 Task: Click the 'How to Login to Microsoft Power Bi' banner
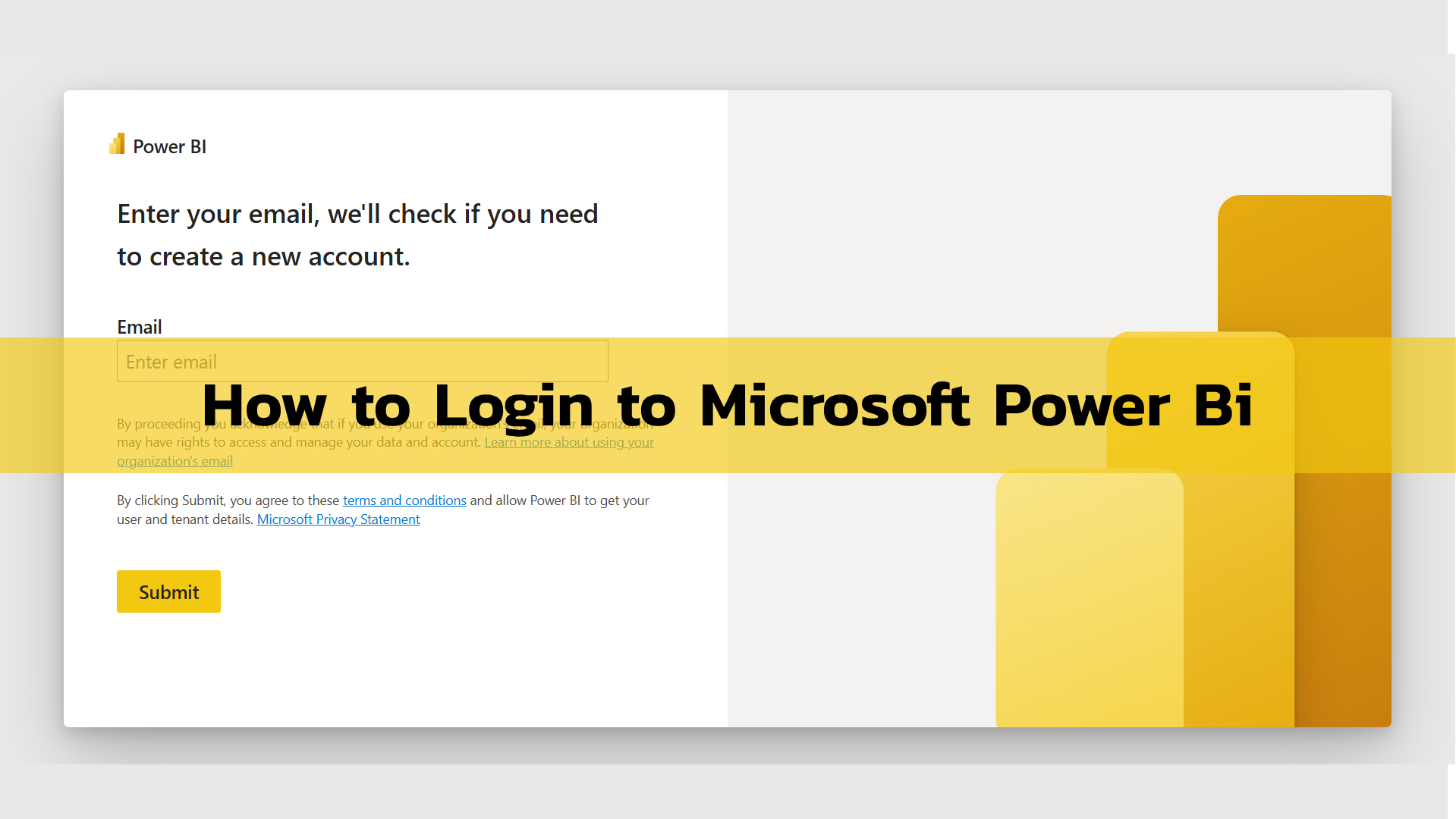tap(728, 406)
